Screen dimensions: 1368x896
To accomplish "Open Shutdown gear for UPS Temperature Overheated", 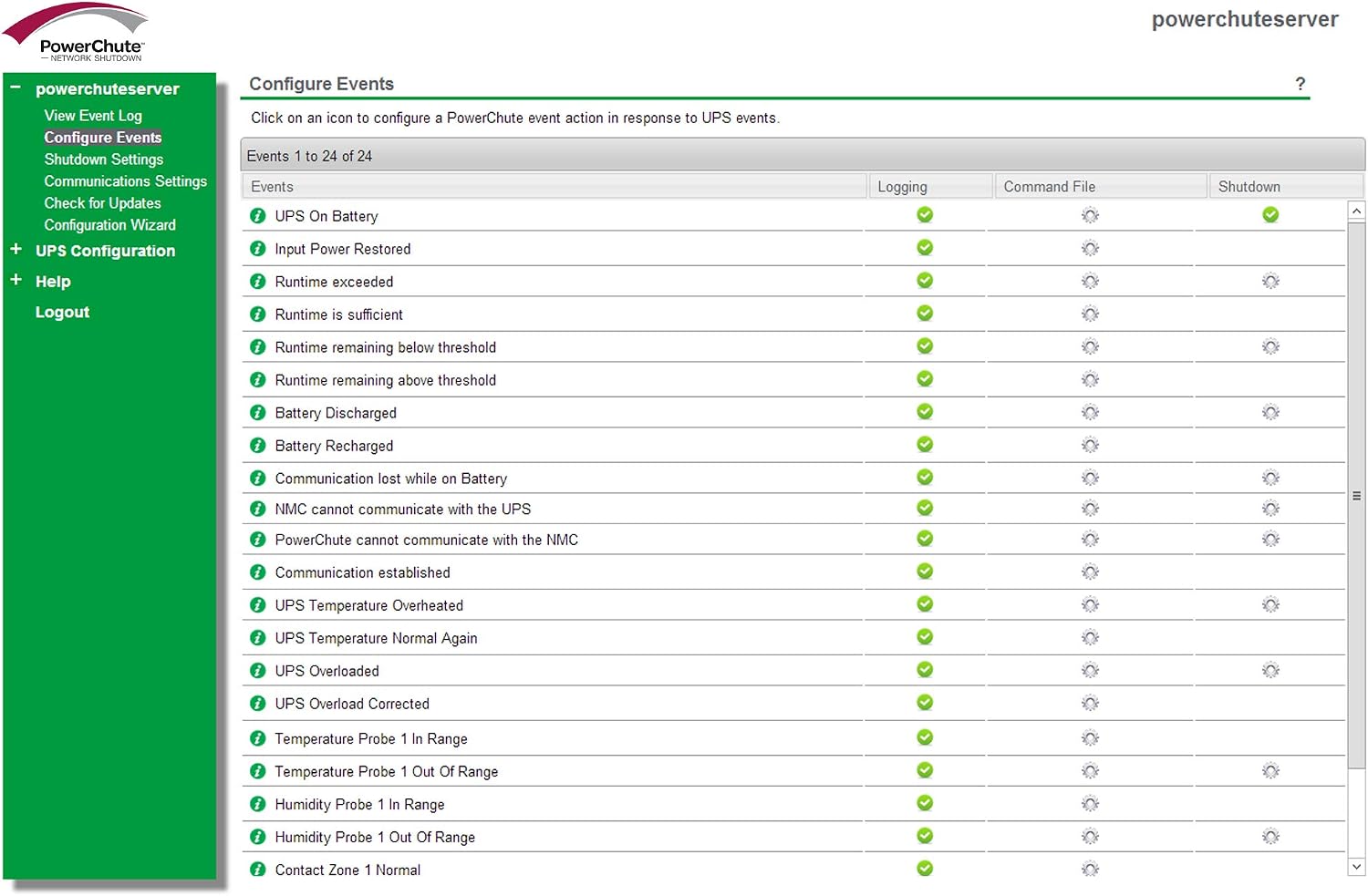I will [1270, 605].
